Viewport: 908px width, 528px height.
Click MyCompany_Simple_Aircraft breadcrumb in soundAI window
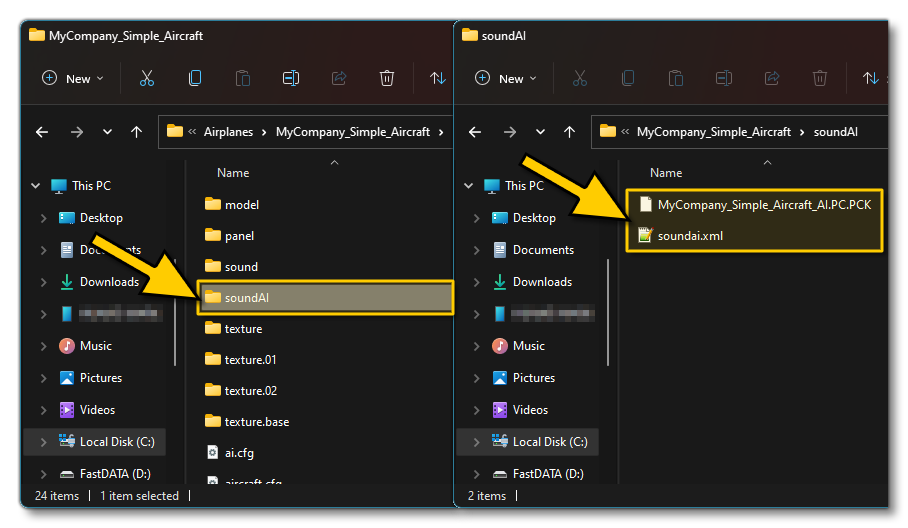[713, 131]
